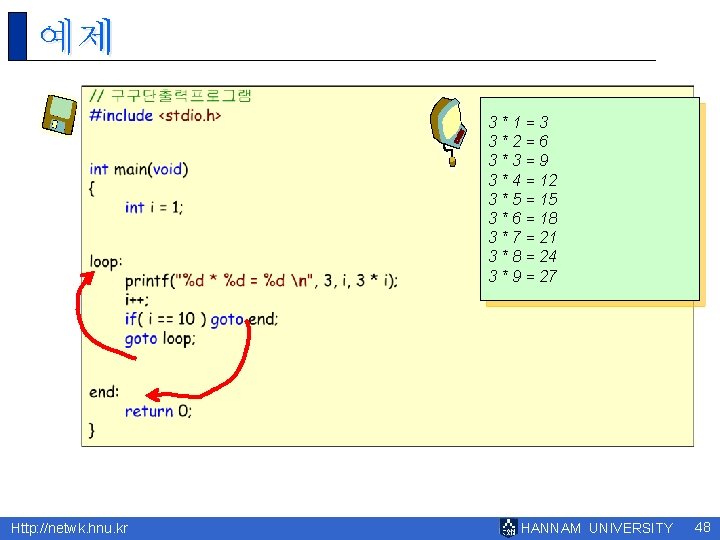Click the 'loop:' label
Image resolution: width=720 pixels, height=540 pixels.
pos(106,261)
